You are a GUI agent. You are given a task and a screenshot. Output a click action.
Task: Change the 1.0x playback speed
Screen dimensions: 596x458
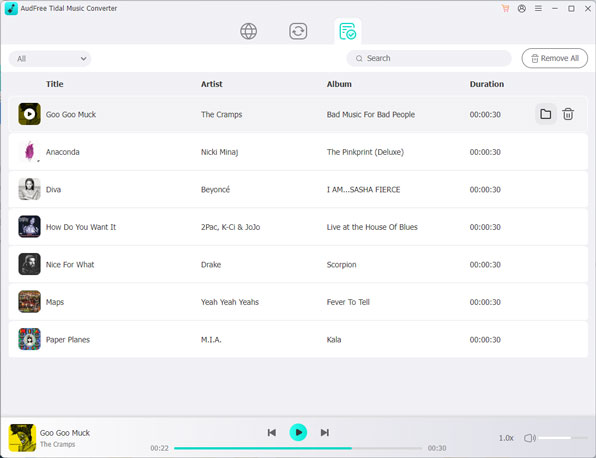506,438
